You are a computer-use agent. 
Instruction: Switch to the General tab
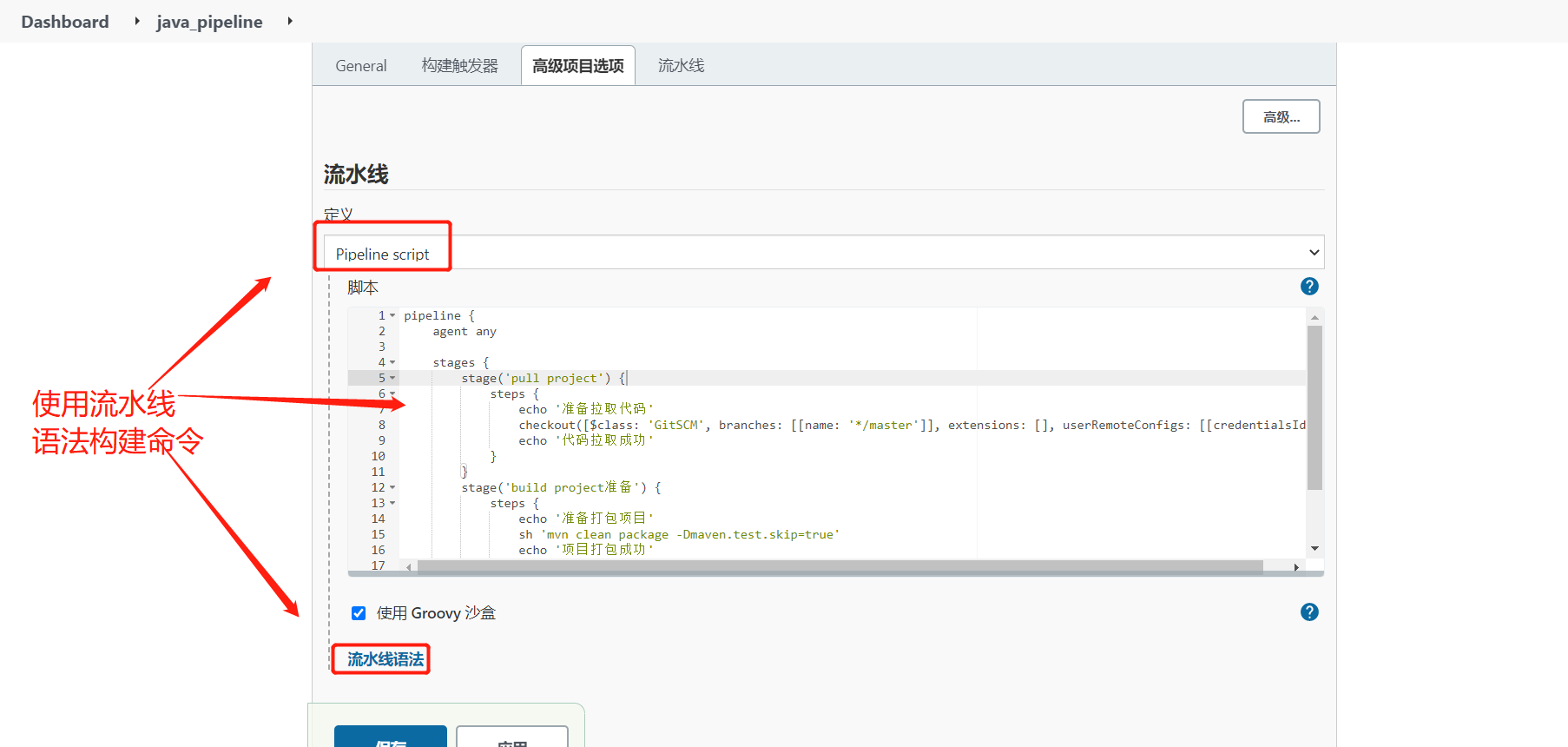click(361, 66)
